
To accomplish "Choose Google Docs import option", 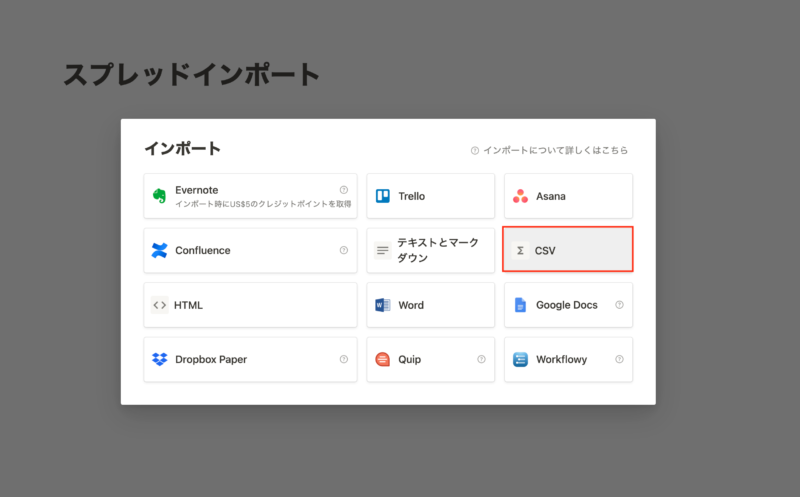I will click(x=568, y=305).
